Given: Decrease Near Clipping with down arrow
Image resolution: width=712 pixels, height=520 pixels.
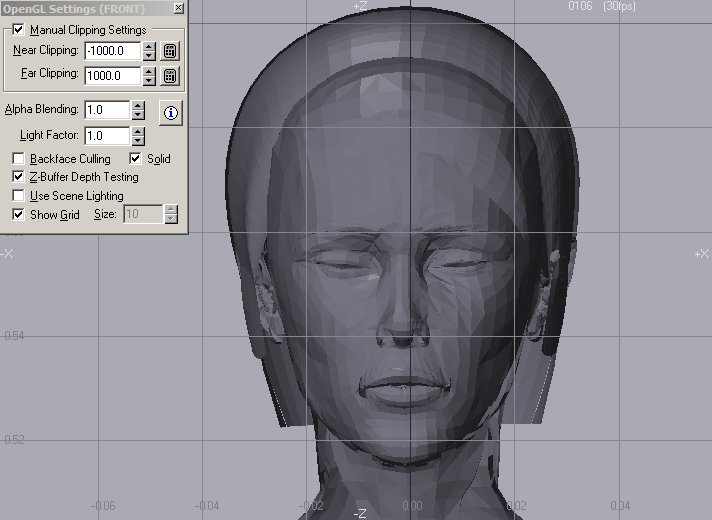Looking at the screenshot, I should tap(149, 56).
